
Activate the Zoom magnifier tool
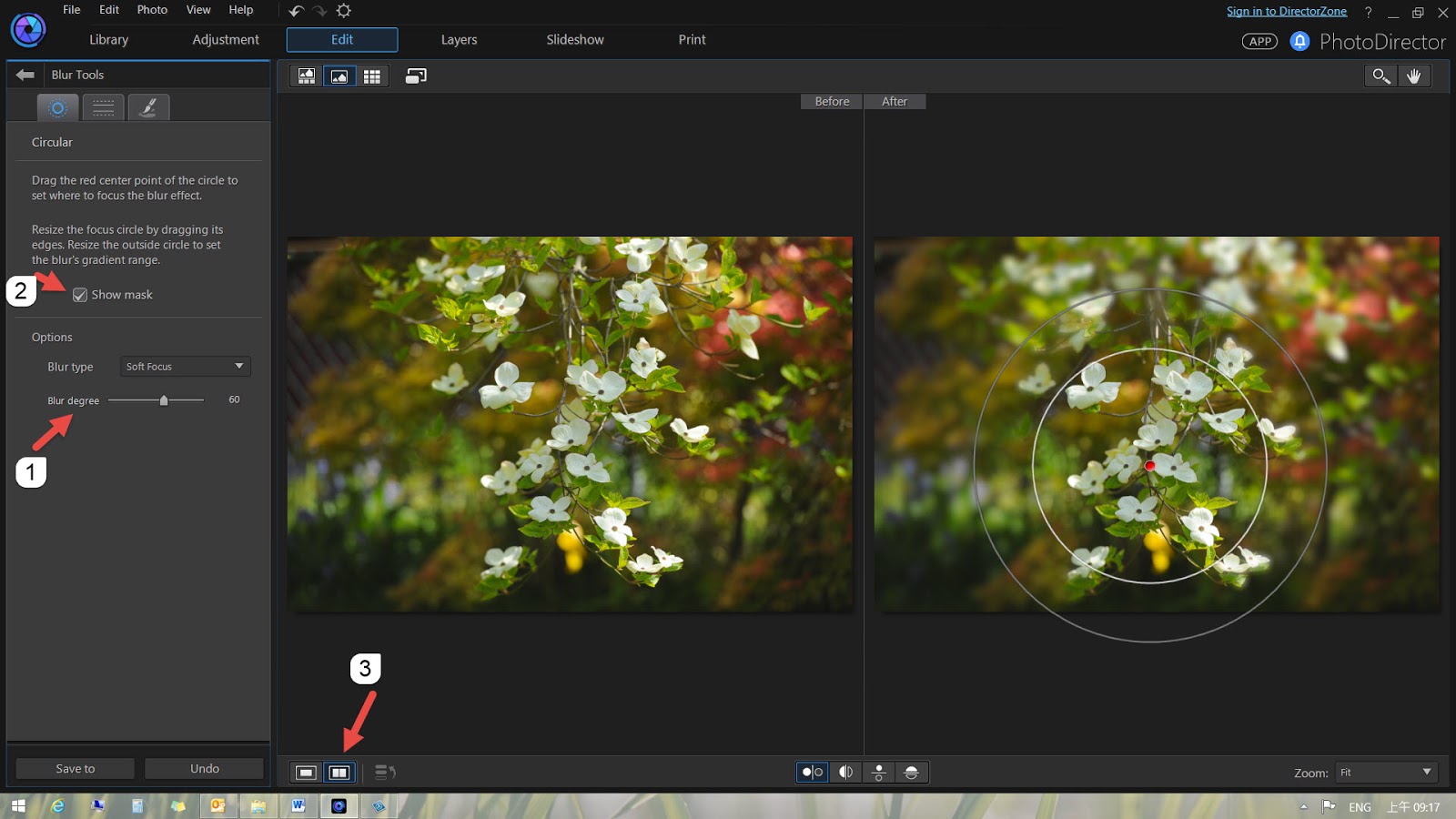pyautogui.click(x=1380, y=76)
